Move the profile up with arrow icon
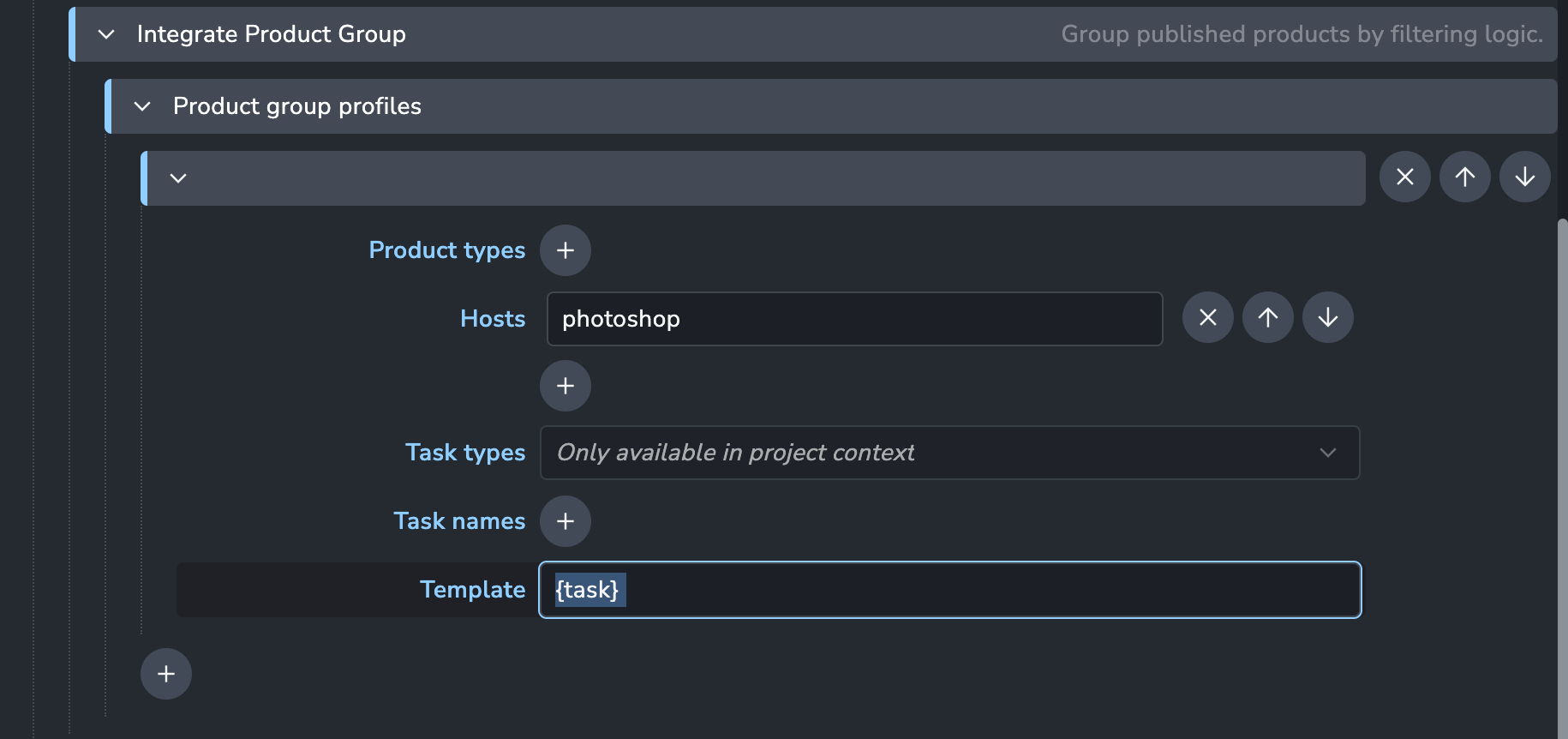This screenshot has width=1568, height=739. coord(1464,177)
